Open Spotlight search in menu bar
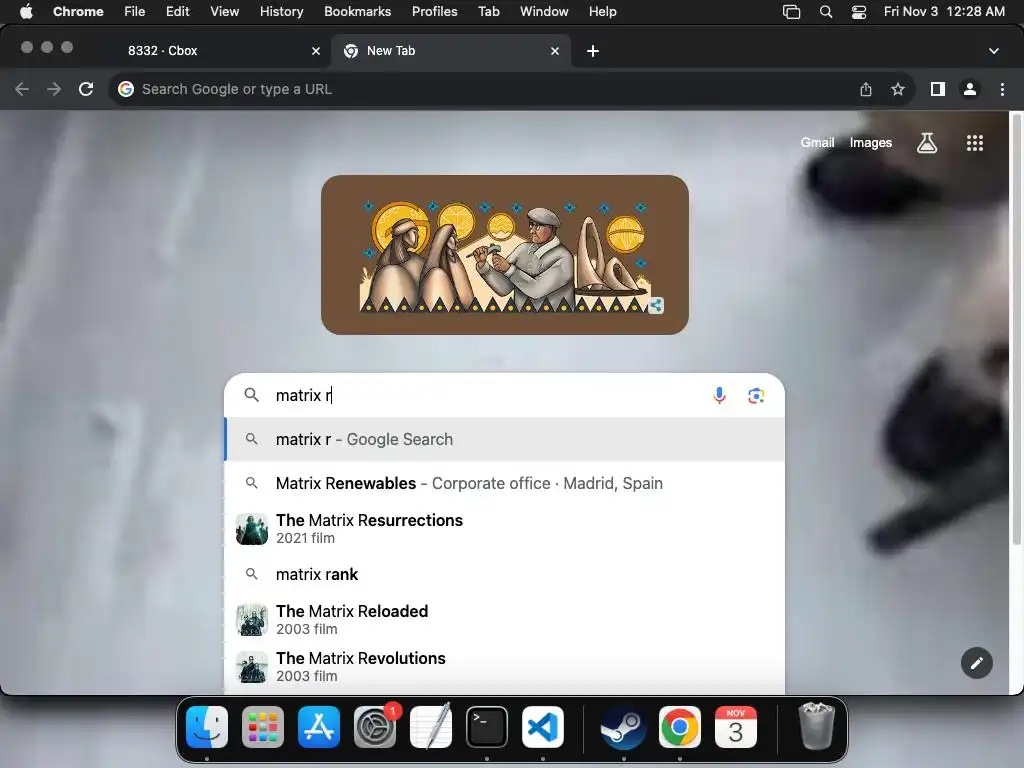Image resolution: width=1024 pixels, height=768 pixels. click(825, 11)
